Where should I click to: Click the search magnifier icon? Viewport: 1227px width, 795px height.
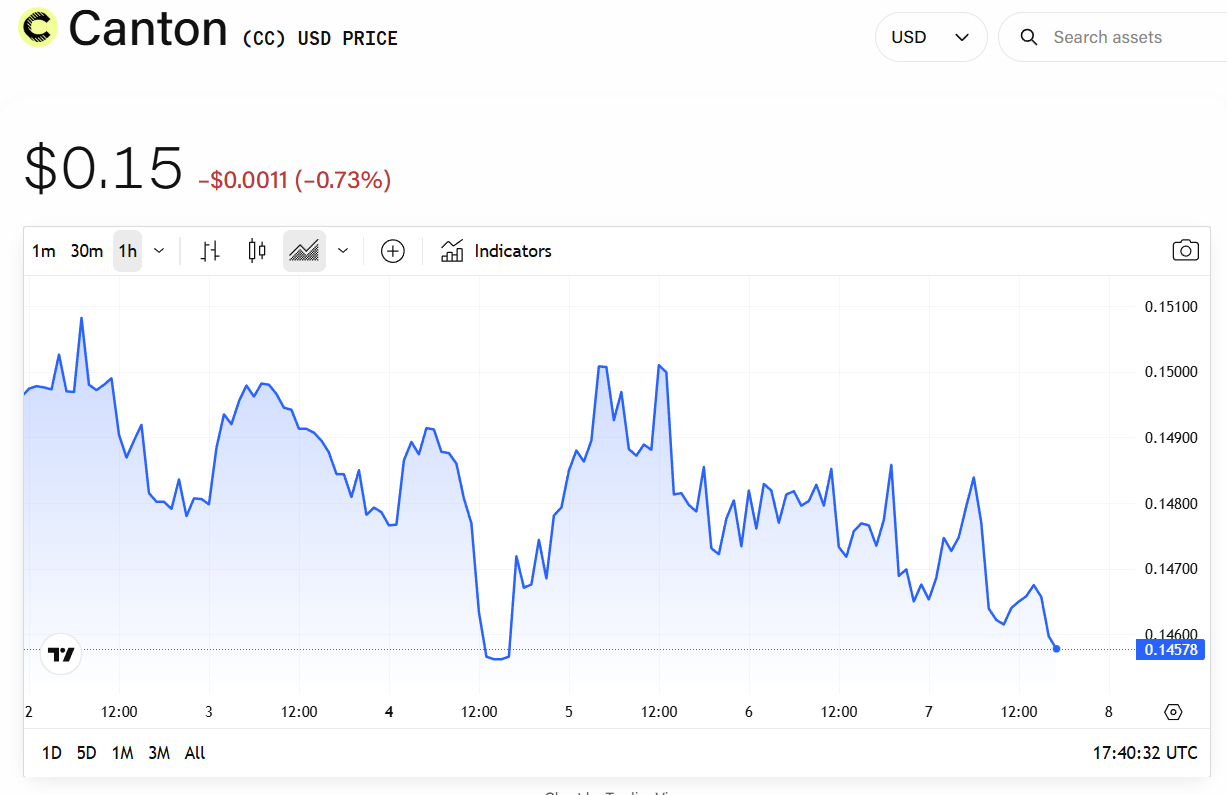1028,37
